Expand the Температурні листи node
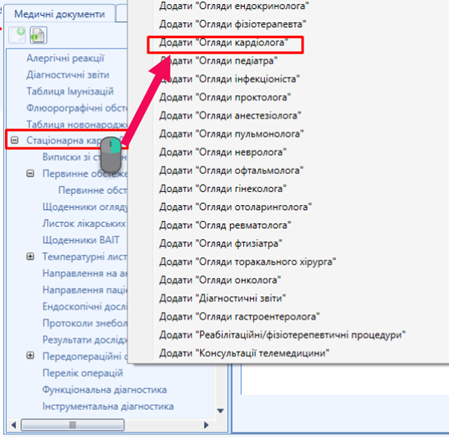Viewport: 449px width, 437px height. 30,256
